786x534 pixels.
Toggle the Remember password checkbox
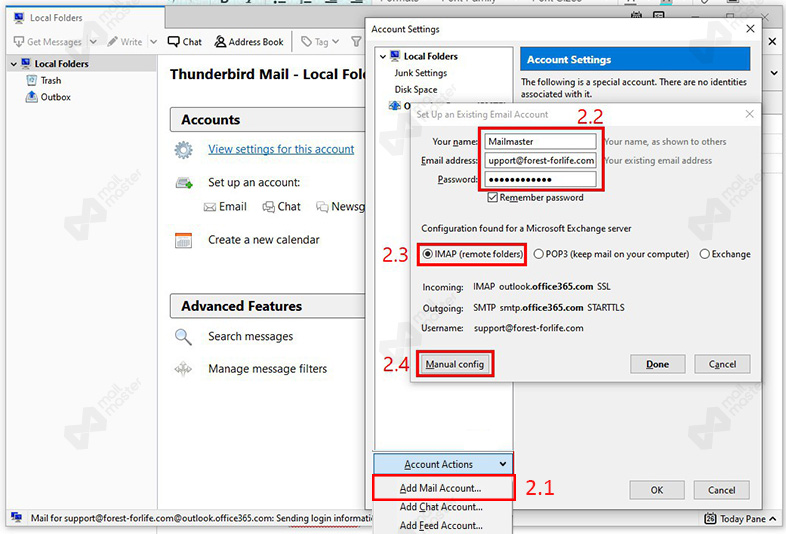click(493, 198)
